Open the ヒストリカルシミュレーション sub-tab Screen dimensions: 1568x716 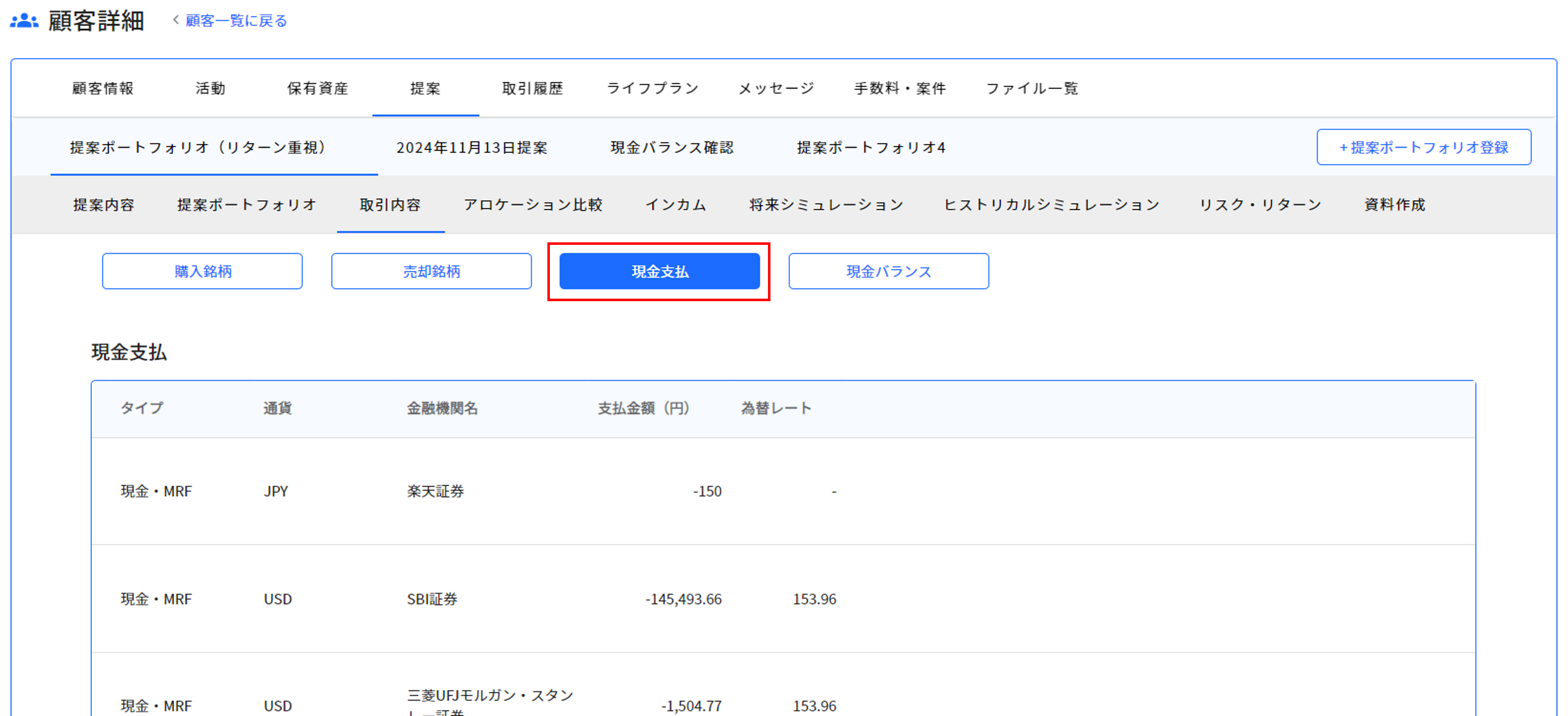coord(1051,205)
